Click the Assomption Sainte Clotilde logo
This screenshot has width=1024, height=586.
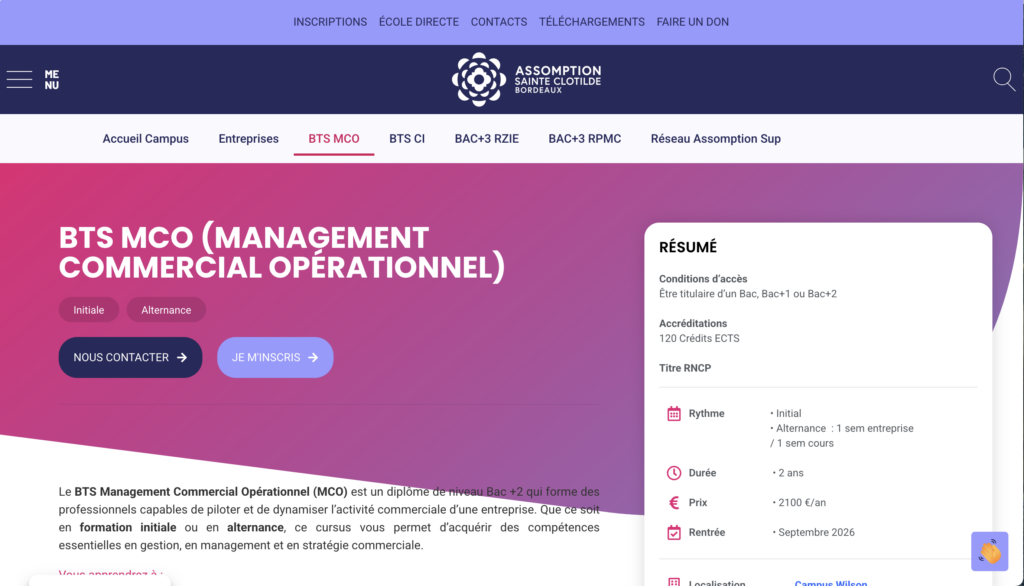click(x=526, y=79)
